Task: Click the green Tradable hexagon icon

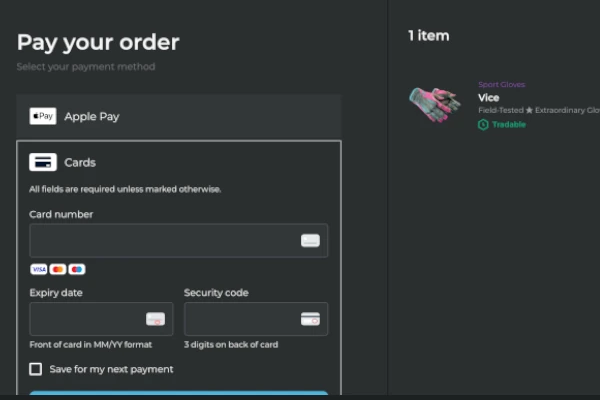Action: 483,125
